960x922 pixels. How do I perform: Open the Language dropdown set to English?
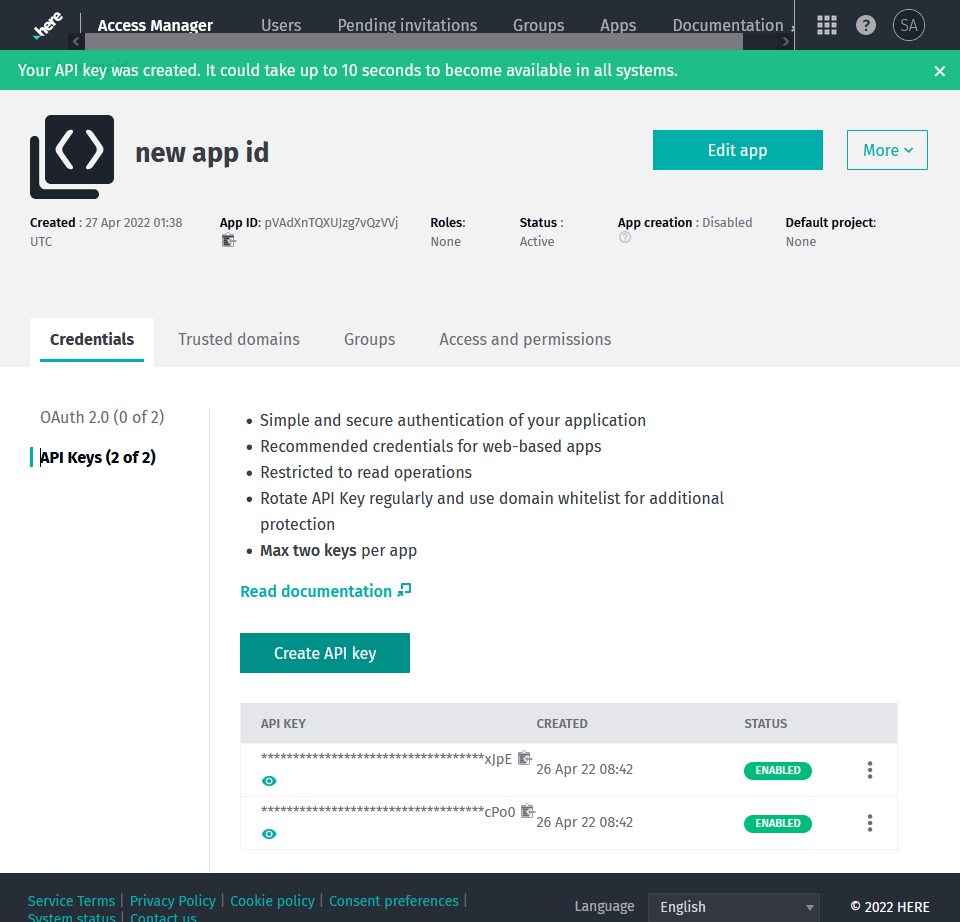pos(733,907)
